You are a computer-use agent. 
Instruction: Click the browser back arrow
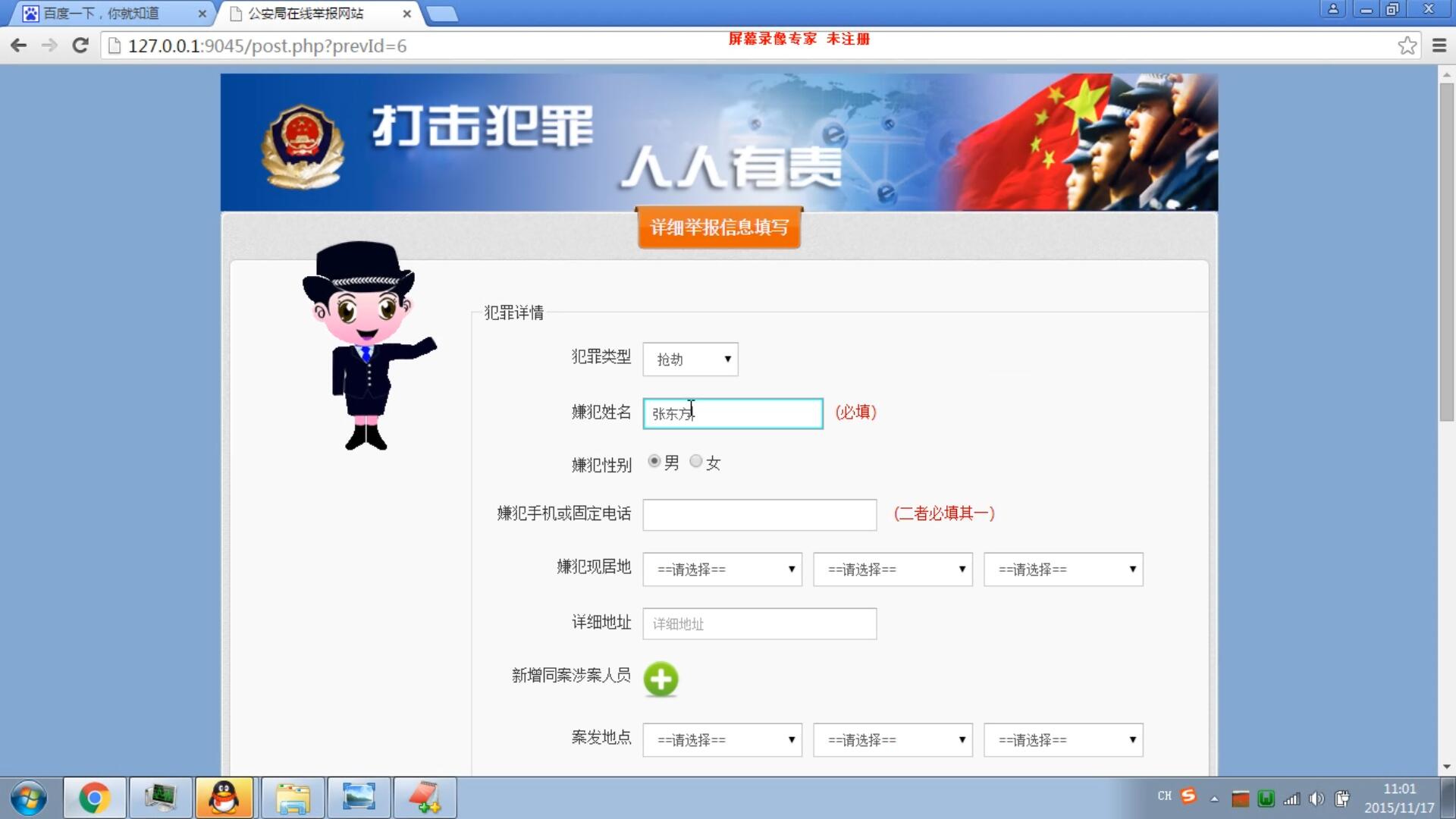point(19,45)
